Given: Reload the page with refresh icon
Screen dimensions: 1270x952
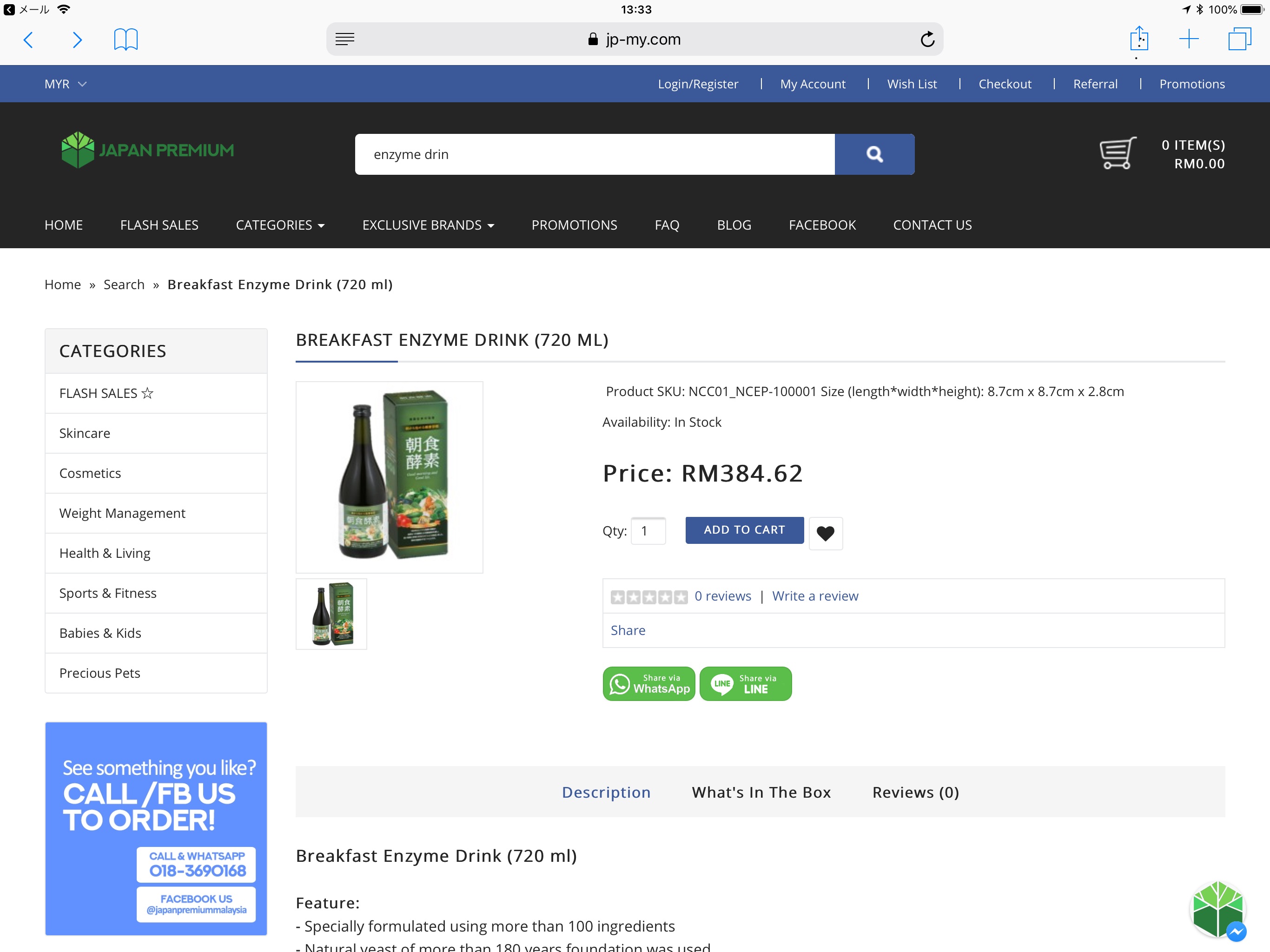Looking at the screenshot, I should click(x=927, y=39).
